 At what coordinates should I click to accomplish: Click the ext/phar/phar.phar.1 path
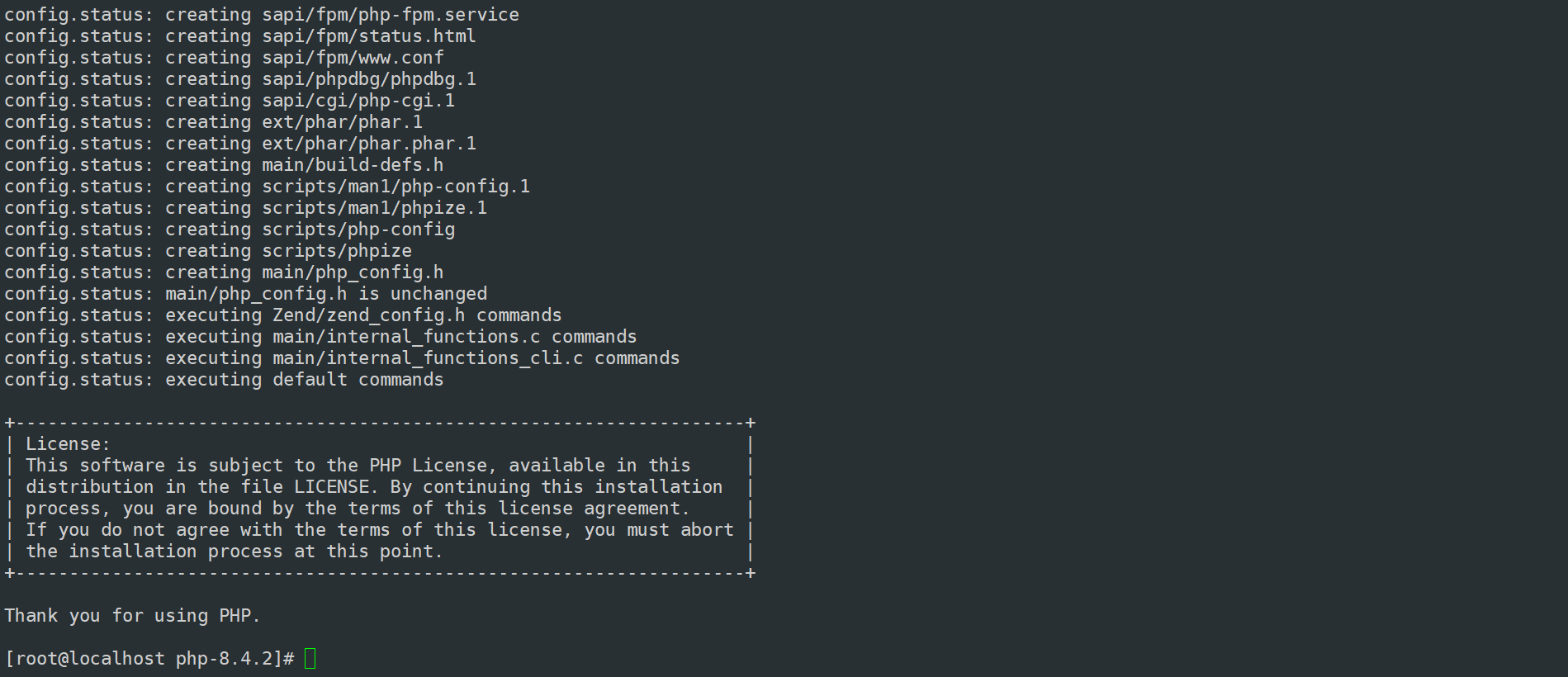[369, 144]
